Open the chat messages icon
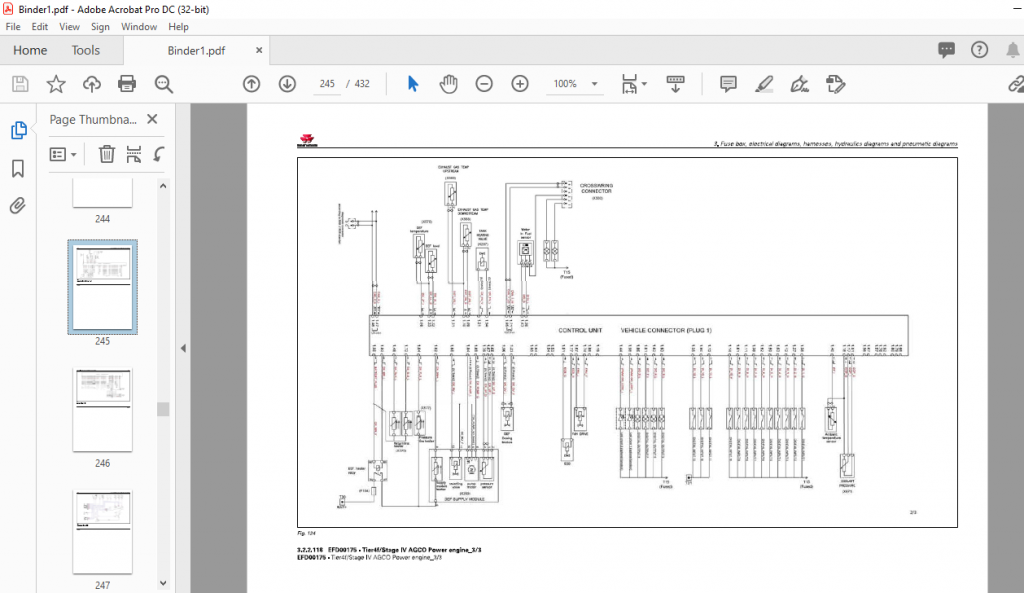 (x=946, y=50)
